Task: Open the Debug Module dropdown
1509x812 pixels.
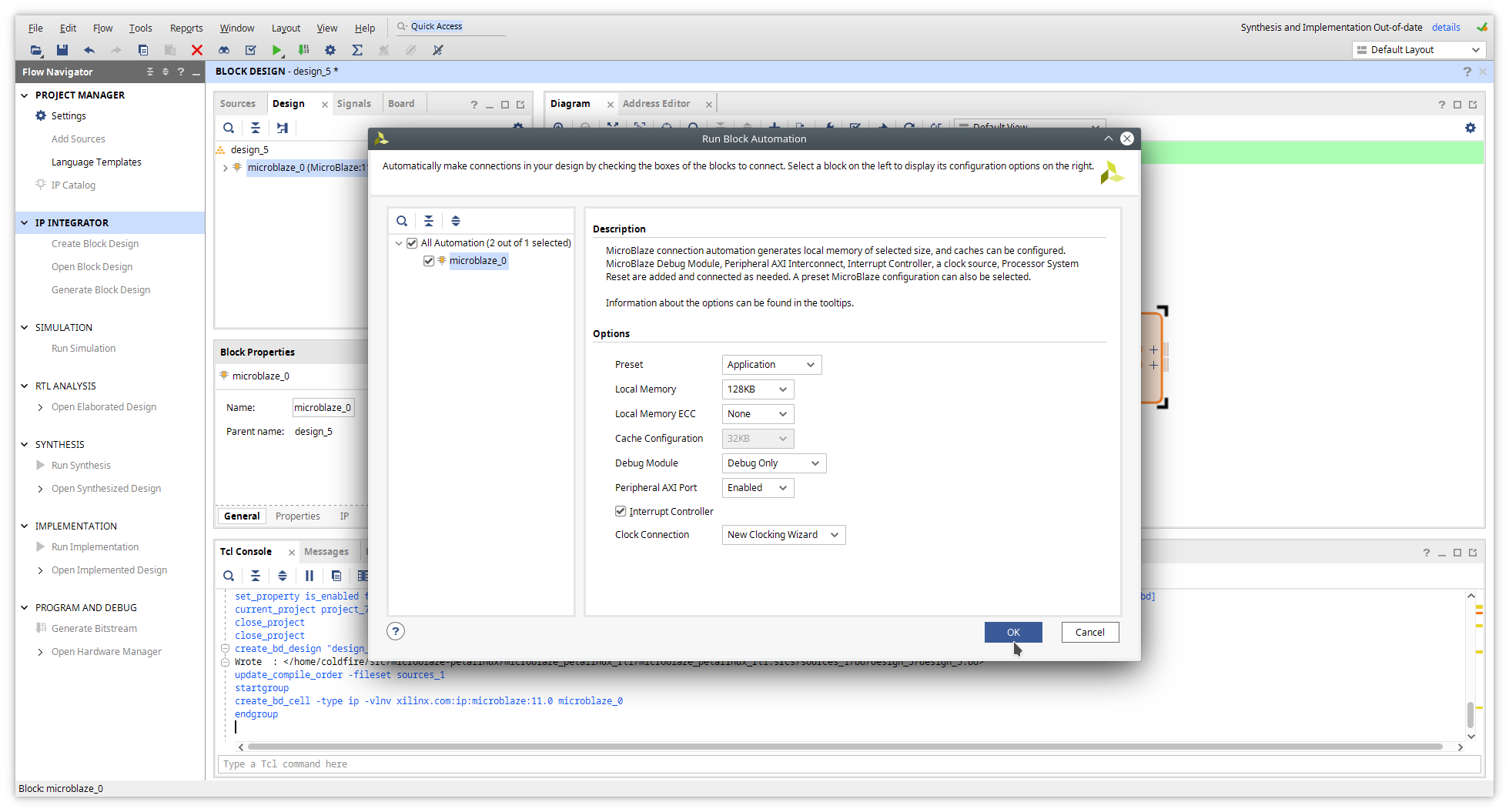Action: (x=774, y=463)
